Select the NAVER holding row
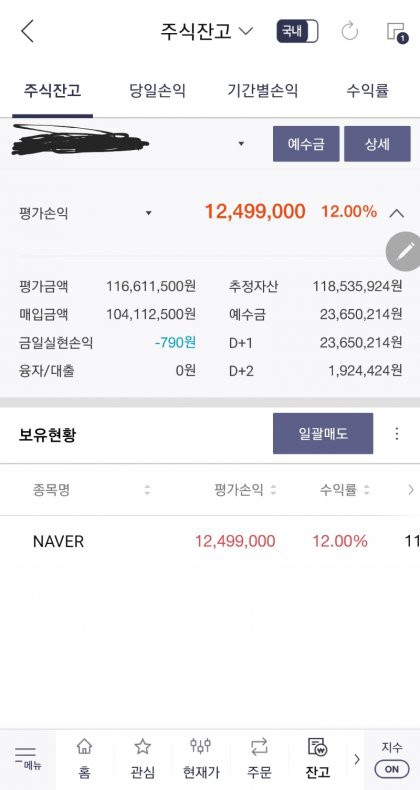The image size is (420, 790). click(210, 542)
